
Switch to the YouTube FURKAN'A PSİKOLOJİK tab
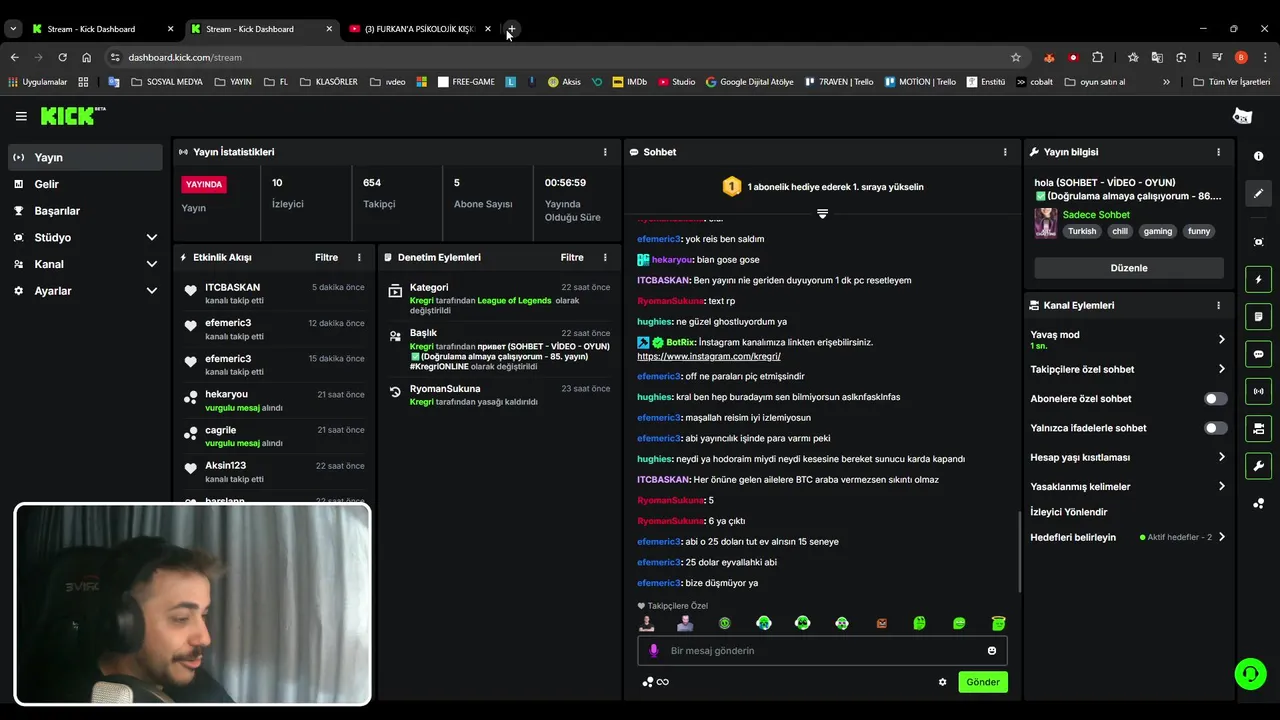pyautogui.click(x=420, y=29)
